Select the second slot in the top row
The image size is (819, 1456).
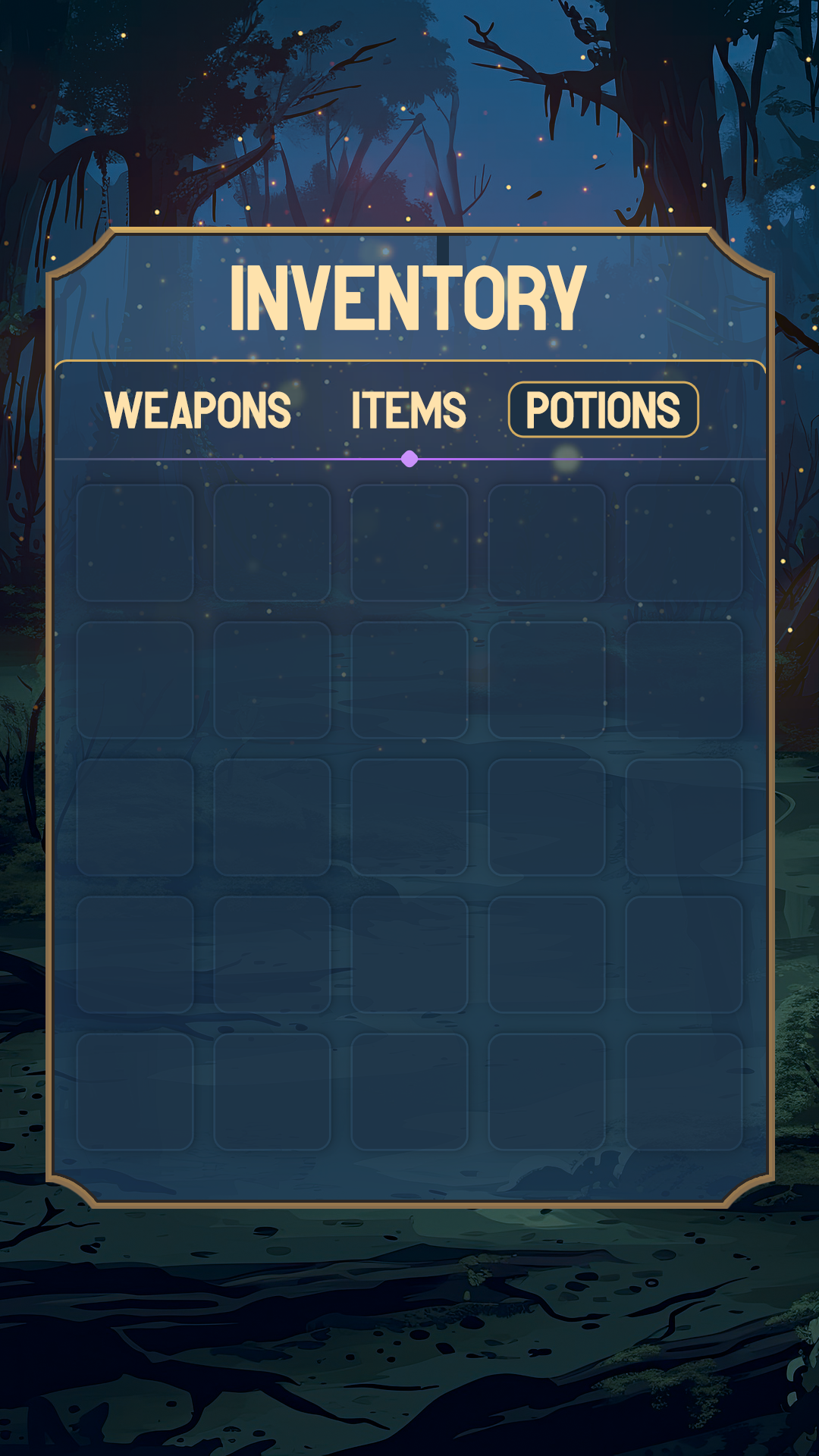click(272, 543)
